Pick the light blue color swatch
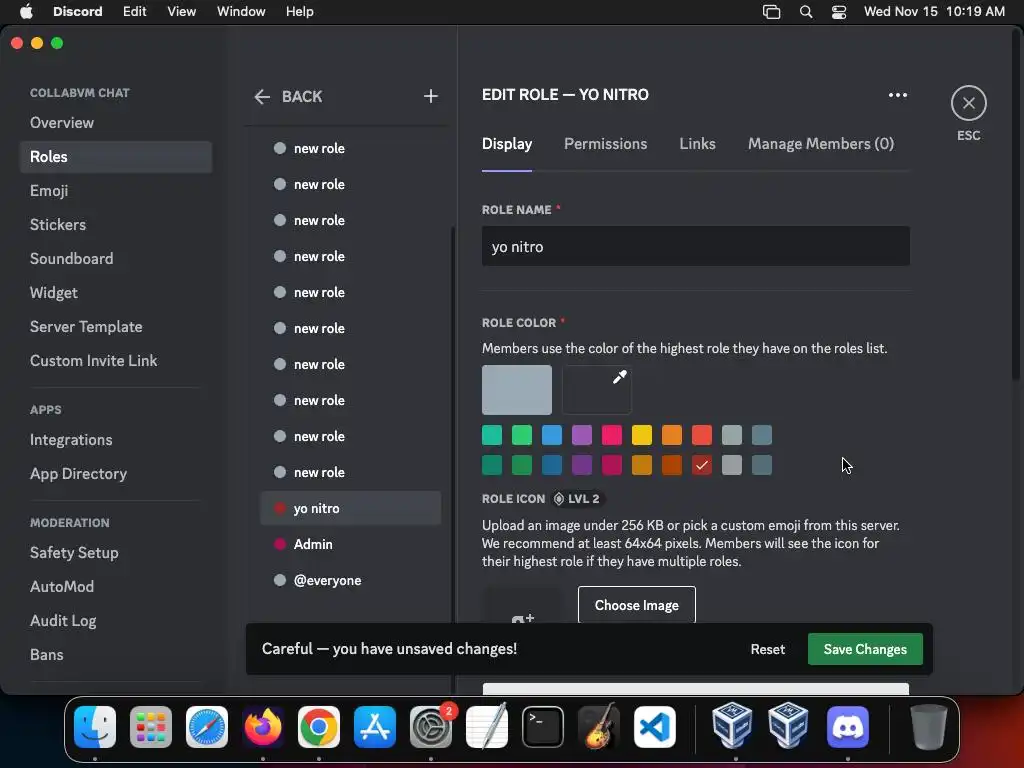The image size is (1024, 768). pos(551,435)
